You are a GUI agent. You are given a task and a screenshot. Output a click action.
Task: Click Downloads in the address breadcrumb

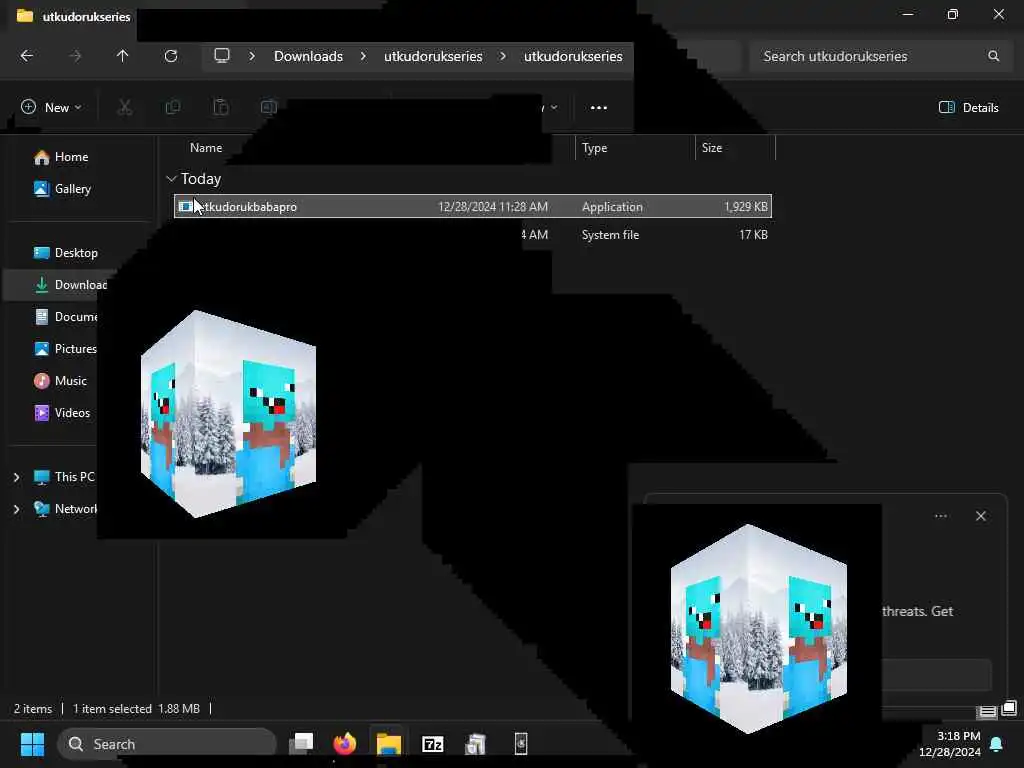[x=308, y=56]
